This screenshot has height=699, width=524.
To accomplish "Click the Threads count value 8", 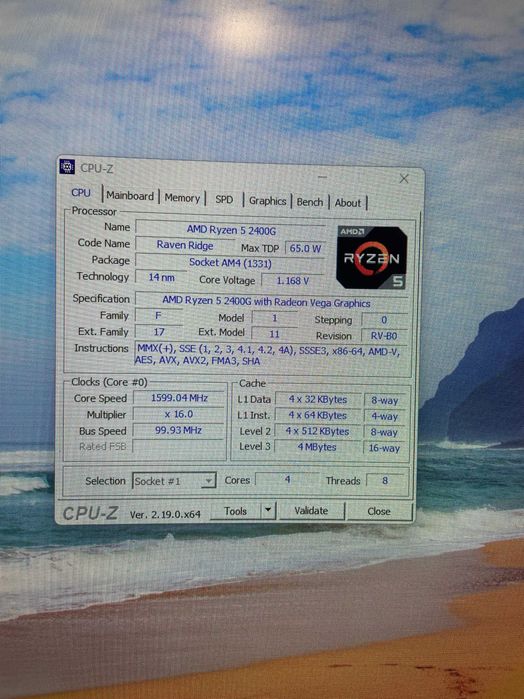I will 385,481.
